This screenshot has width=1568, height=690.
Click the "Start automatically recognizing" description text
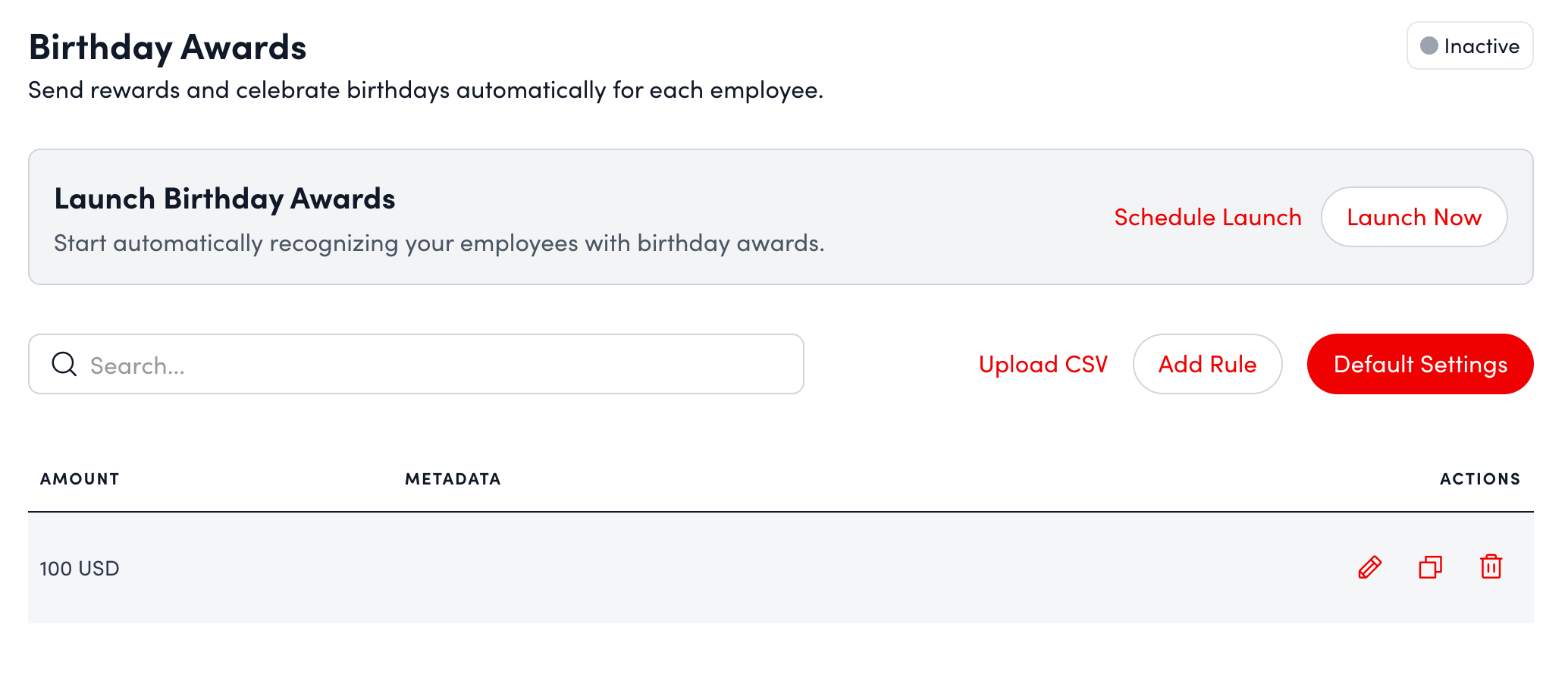tap(439, 243)
